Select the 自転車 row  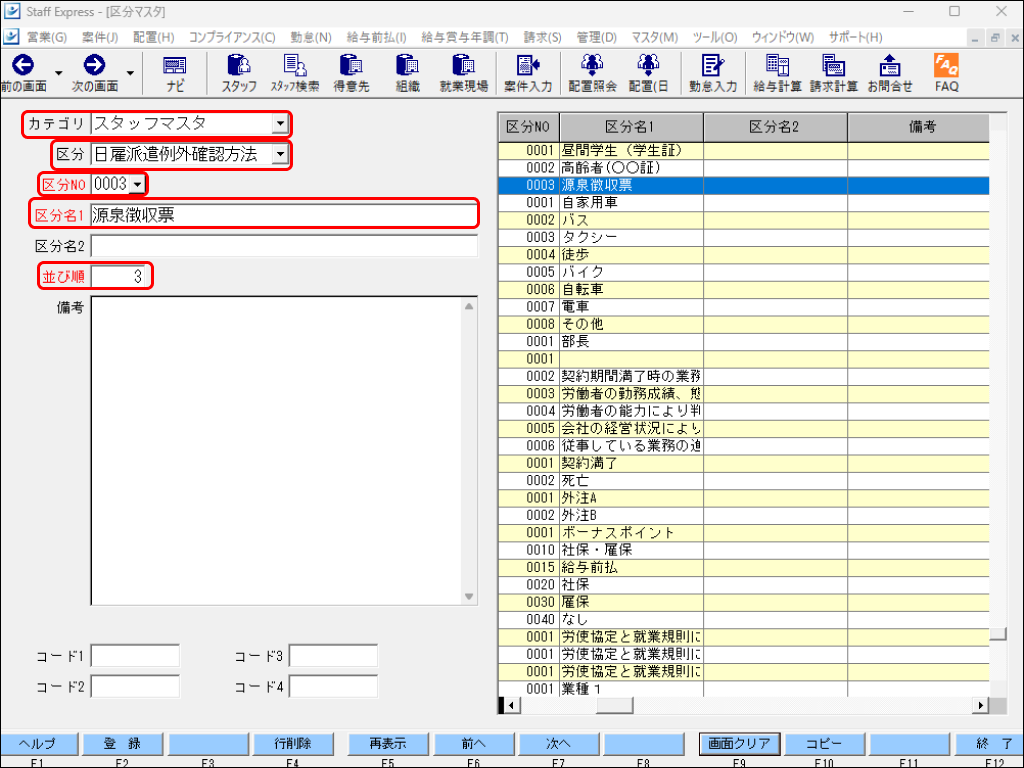[x=743, y=289]
